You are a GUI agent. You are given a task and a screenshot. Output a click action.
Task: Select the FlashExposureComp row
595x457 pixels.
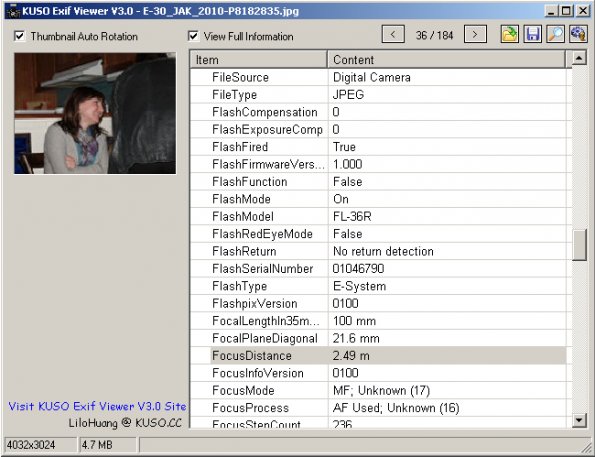(x=378, y=129)
